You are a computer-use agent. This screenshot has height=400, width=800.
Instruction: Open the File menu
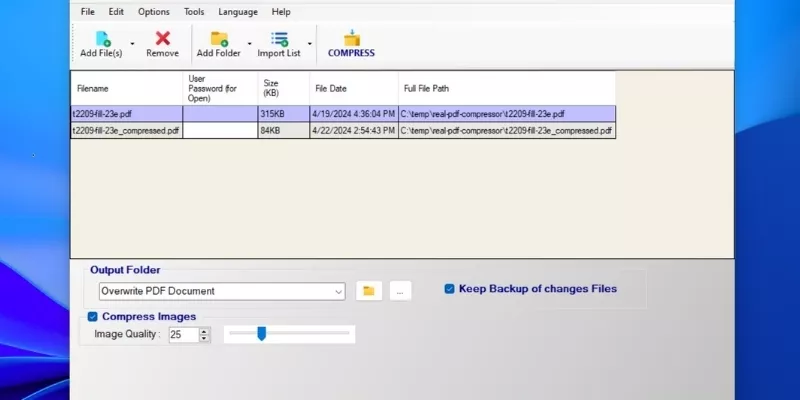click(x=88, y=12)
